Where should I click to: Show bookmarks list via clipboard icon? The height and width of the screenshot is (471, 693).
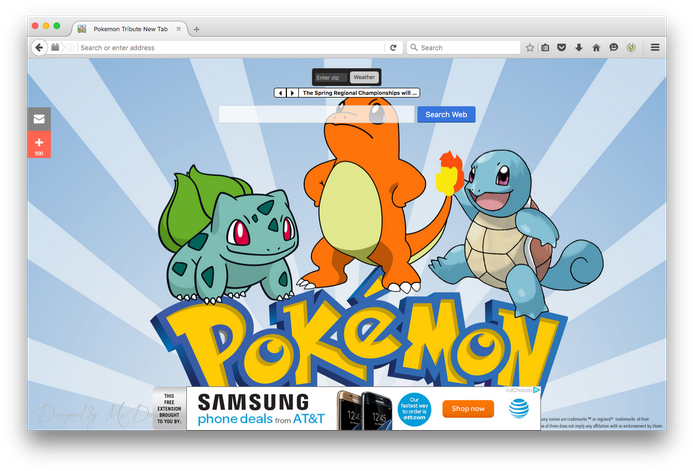545,47
